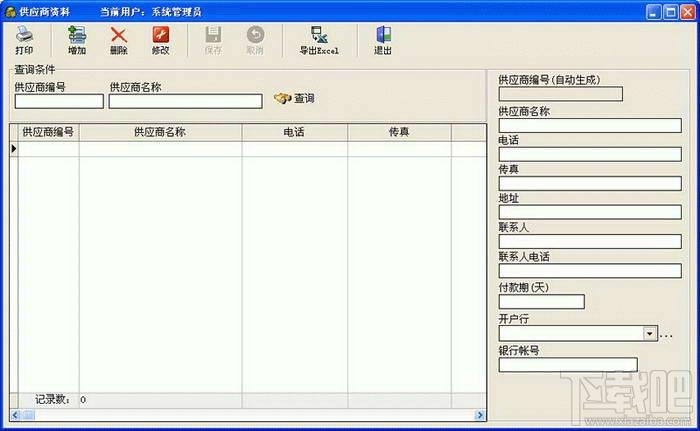Focus the 供应商编号 query input field

(x=59, y=101)
